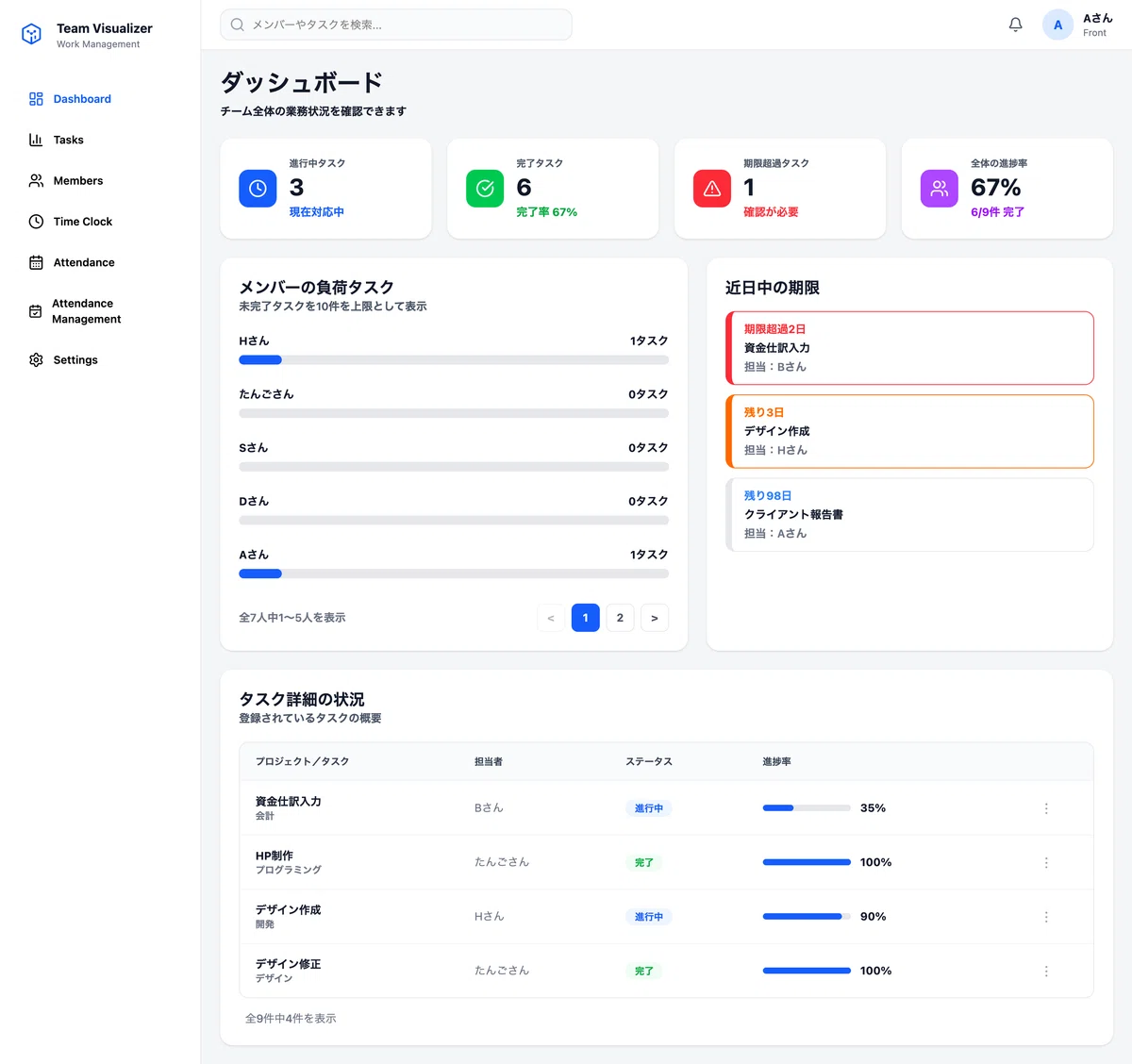Click the Time Clock icon in sidebar
The height and width of the screenshot is (1064, 1132).
pyautogui.click(x=36, y=222)
